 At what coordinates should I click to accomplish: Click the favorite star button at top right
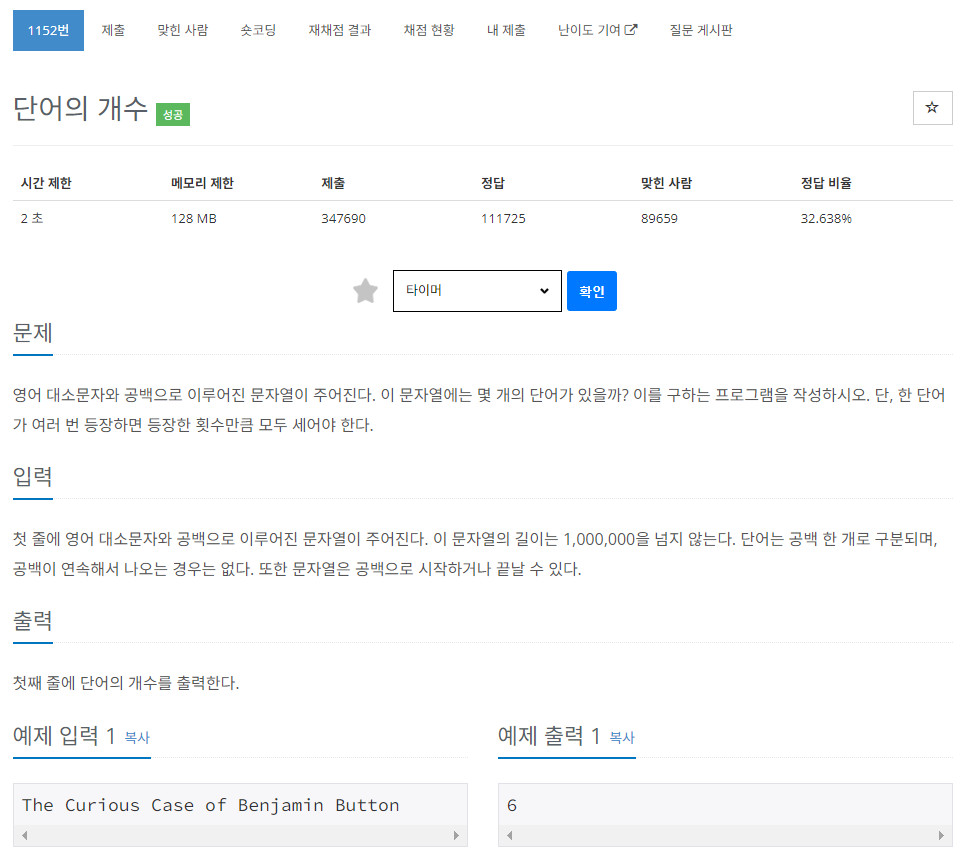pos(932,108)
